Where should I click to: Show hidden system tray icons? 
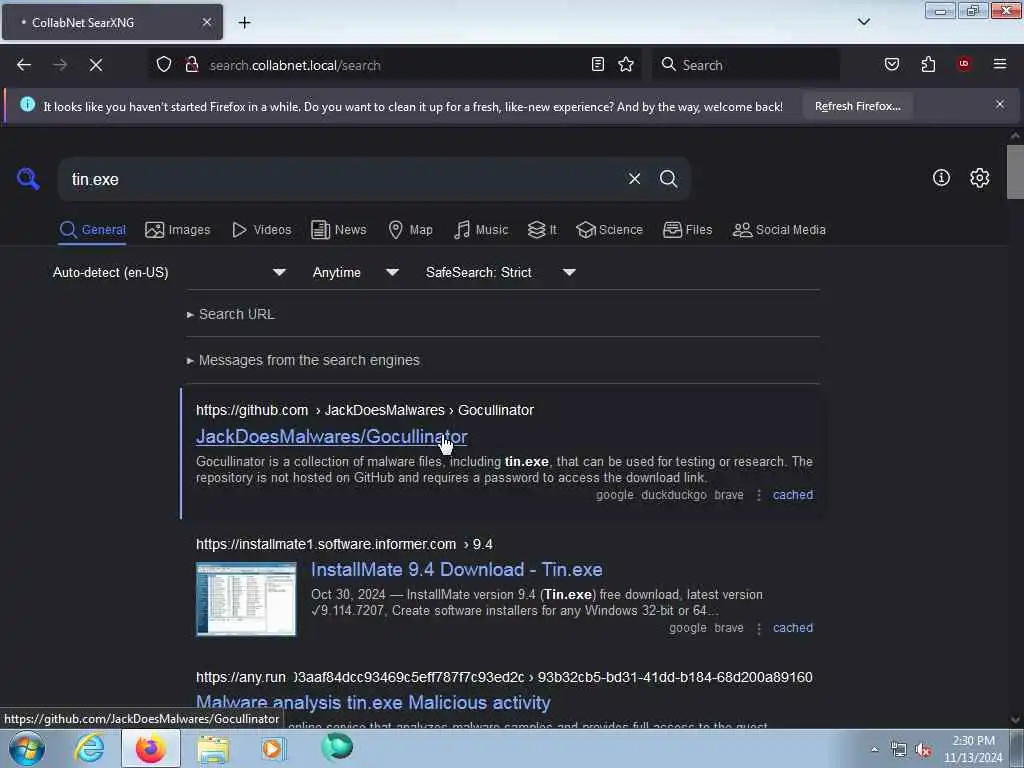(874, 750)
